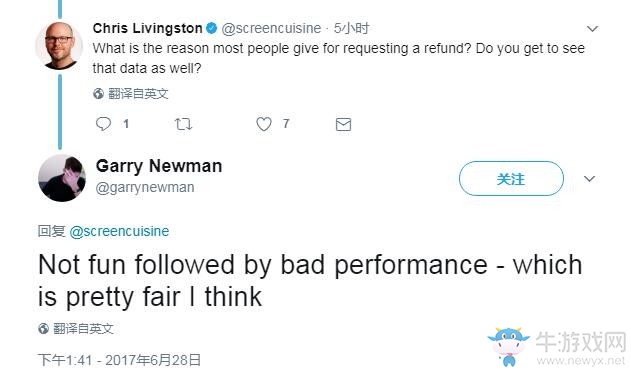The height and width of the screenshot is (372, 631).
Task: Retweet Chris Livingston's tweet
Action: 184,124
